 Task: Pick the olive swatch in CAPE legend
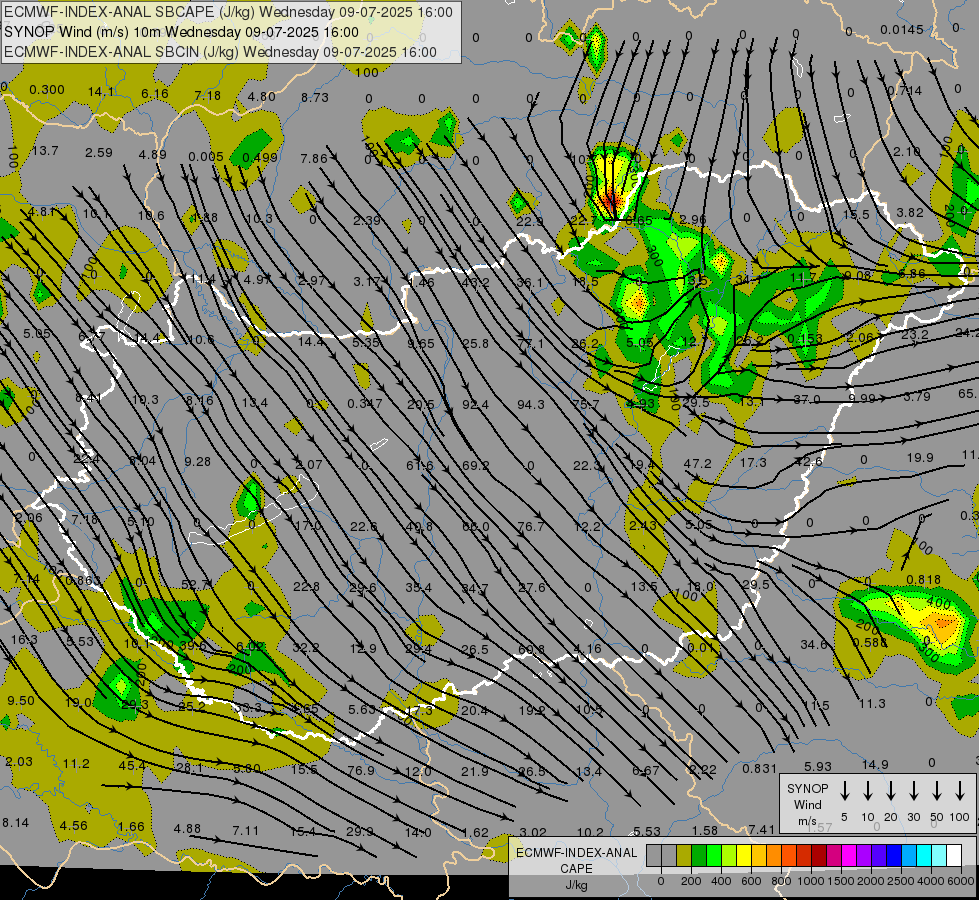684,855
